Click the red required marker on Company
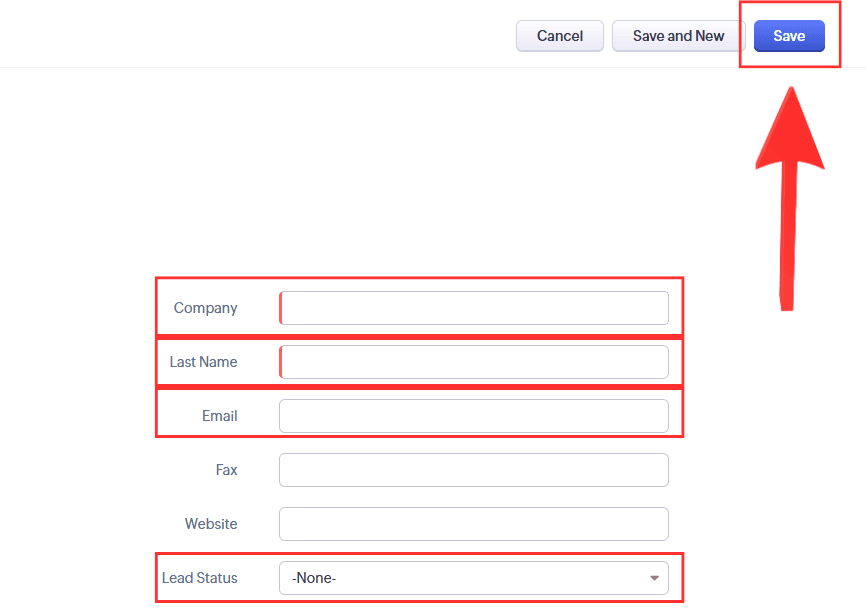The height and width of the screenshot is (611, 866). click(x=281, y=308)
